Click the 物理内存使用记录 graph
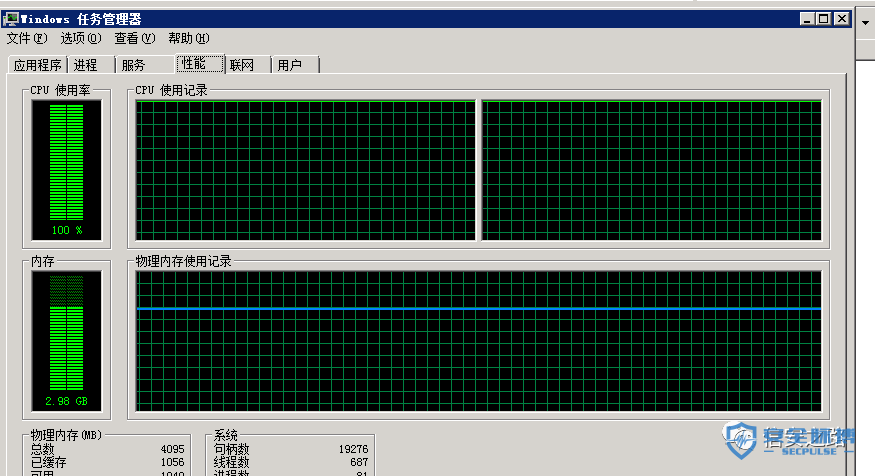 coord(479,341)
